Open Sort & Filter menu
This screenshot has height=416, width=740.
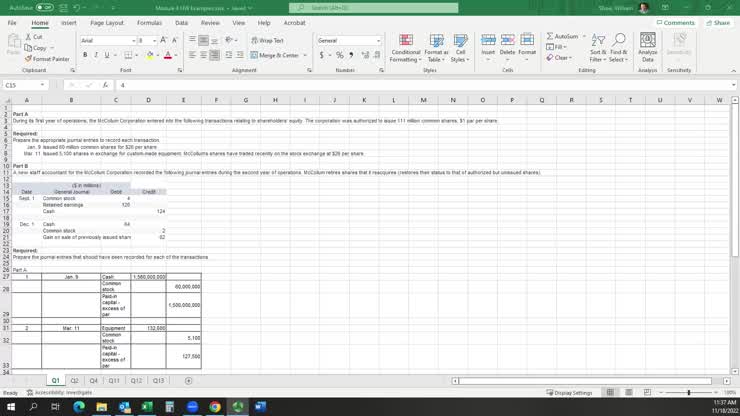tap(598, 48)
